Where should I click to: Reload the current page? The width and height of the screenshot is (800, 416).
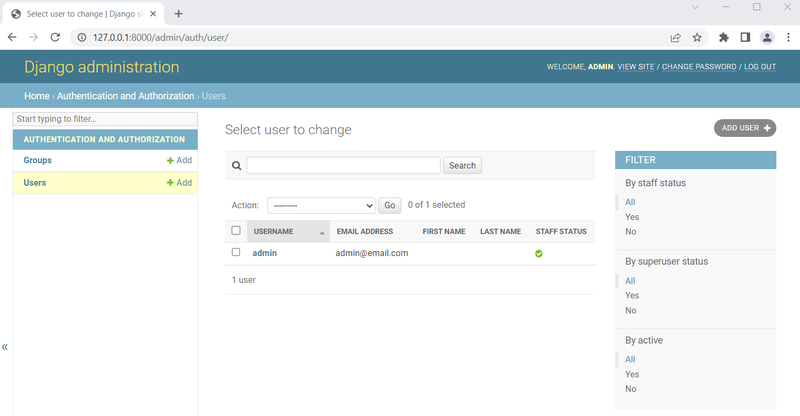coord(55,37)
